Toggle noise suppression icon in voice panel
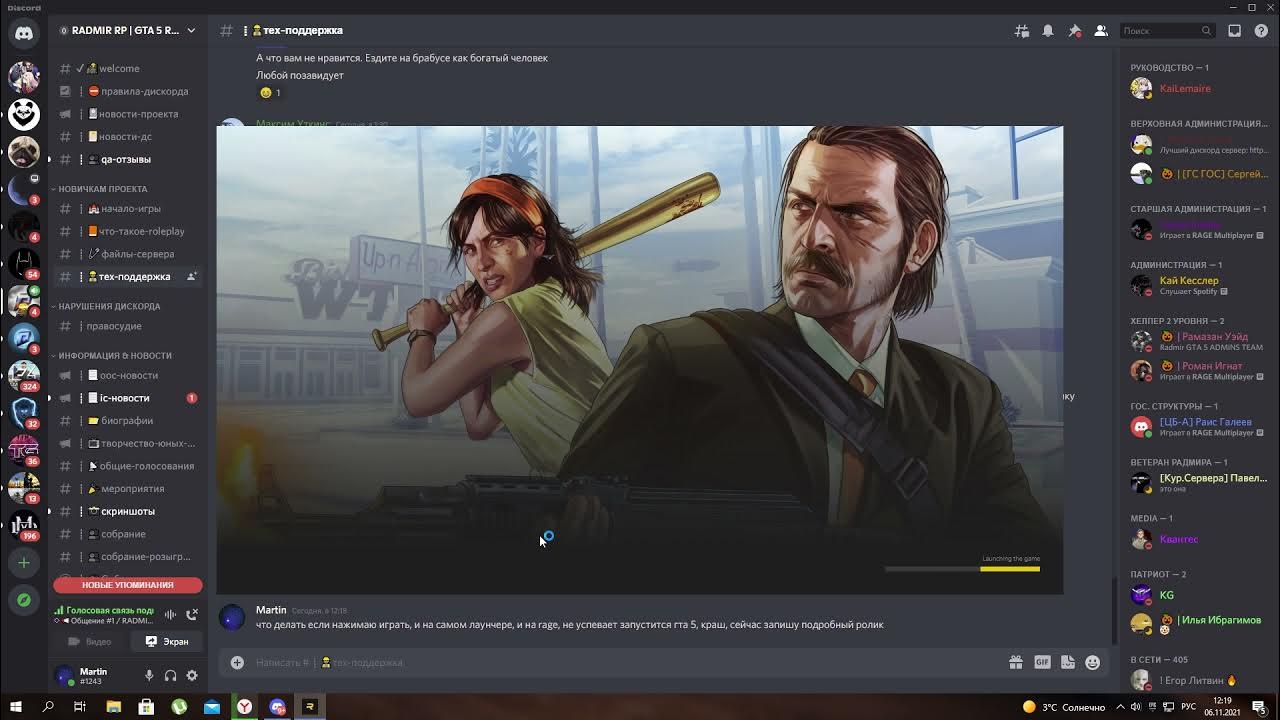The image size is (1280, 720). click(170, 614)
